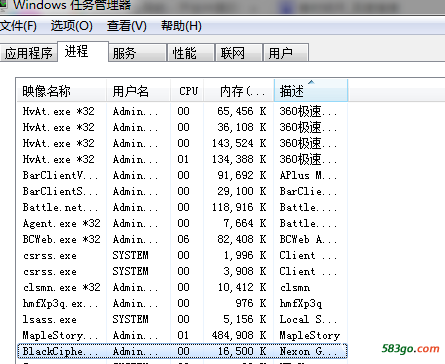Select the Battle.net... process row
The height and width of the screenshot is (364, 445).
[x=182, y=207]
